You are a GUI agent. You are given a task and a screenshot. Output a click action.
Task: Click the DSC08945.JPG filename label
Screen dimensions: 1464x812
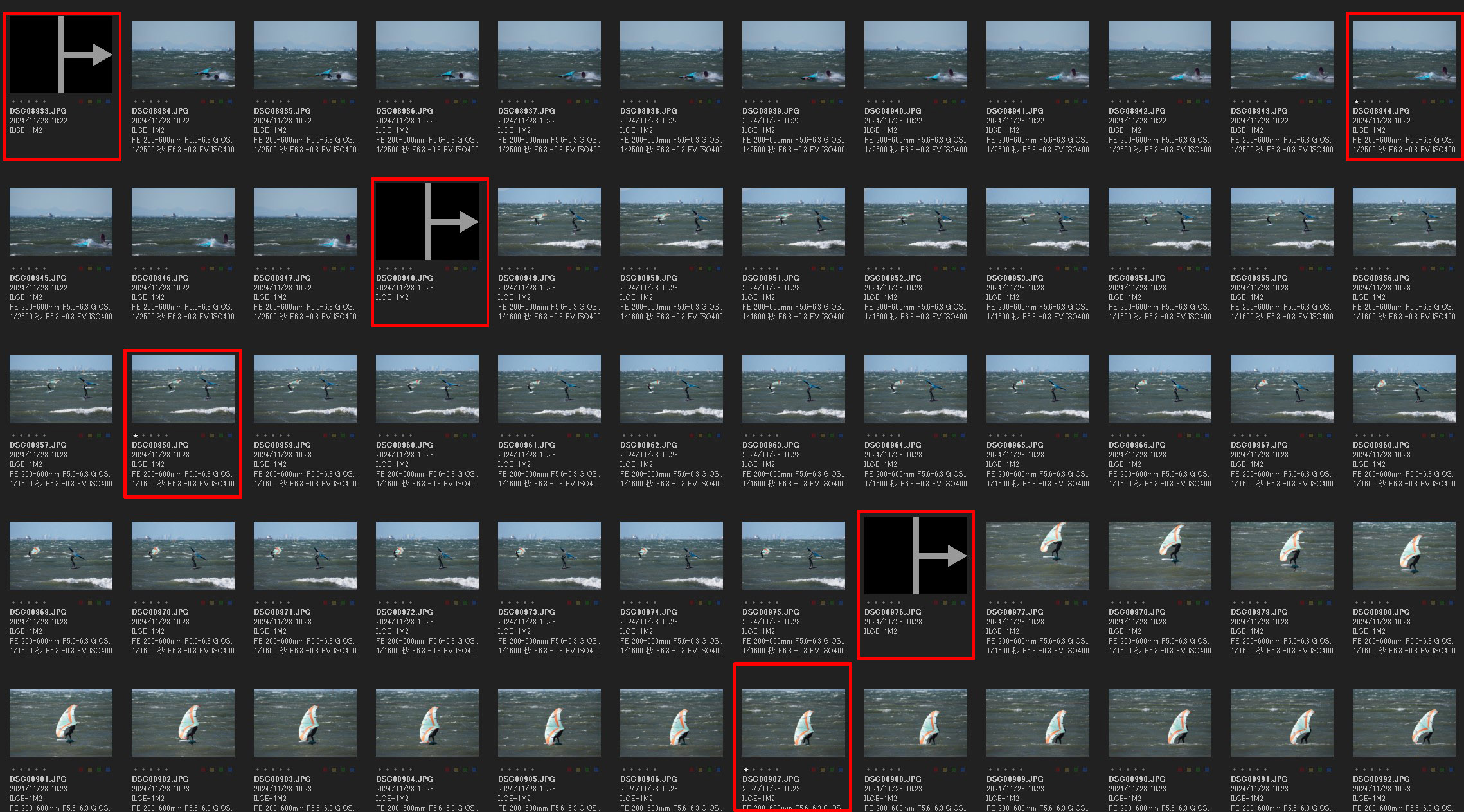(x=38, y=278)
